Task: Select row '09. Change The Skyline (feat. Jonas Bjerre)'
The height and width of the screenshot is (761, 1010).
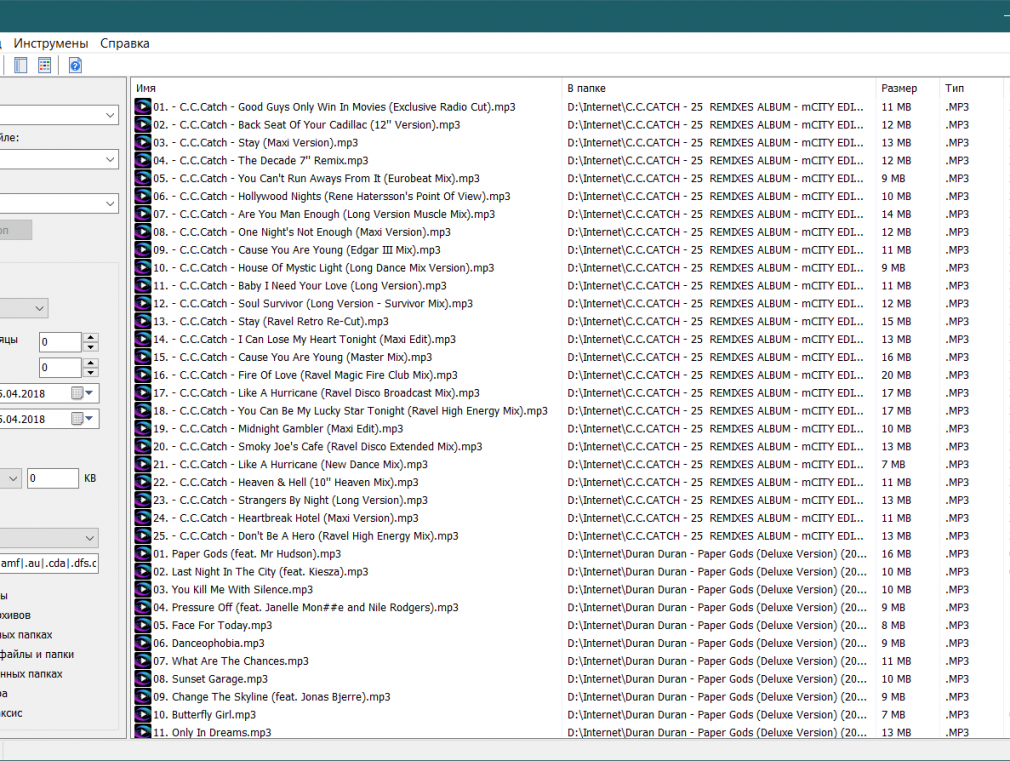Action: [567, 697]
